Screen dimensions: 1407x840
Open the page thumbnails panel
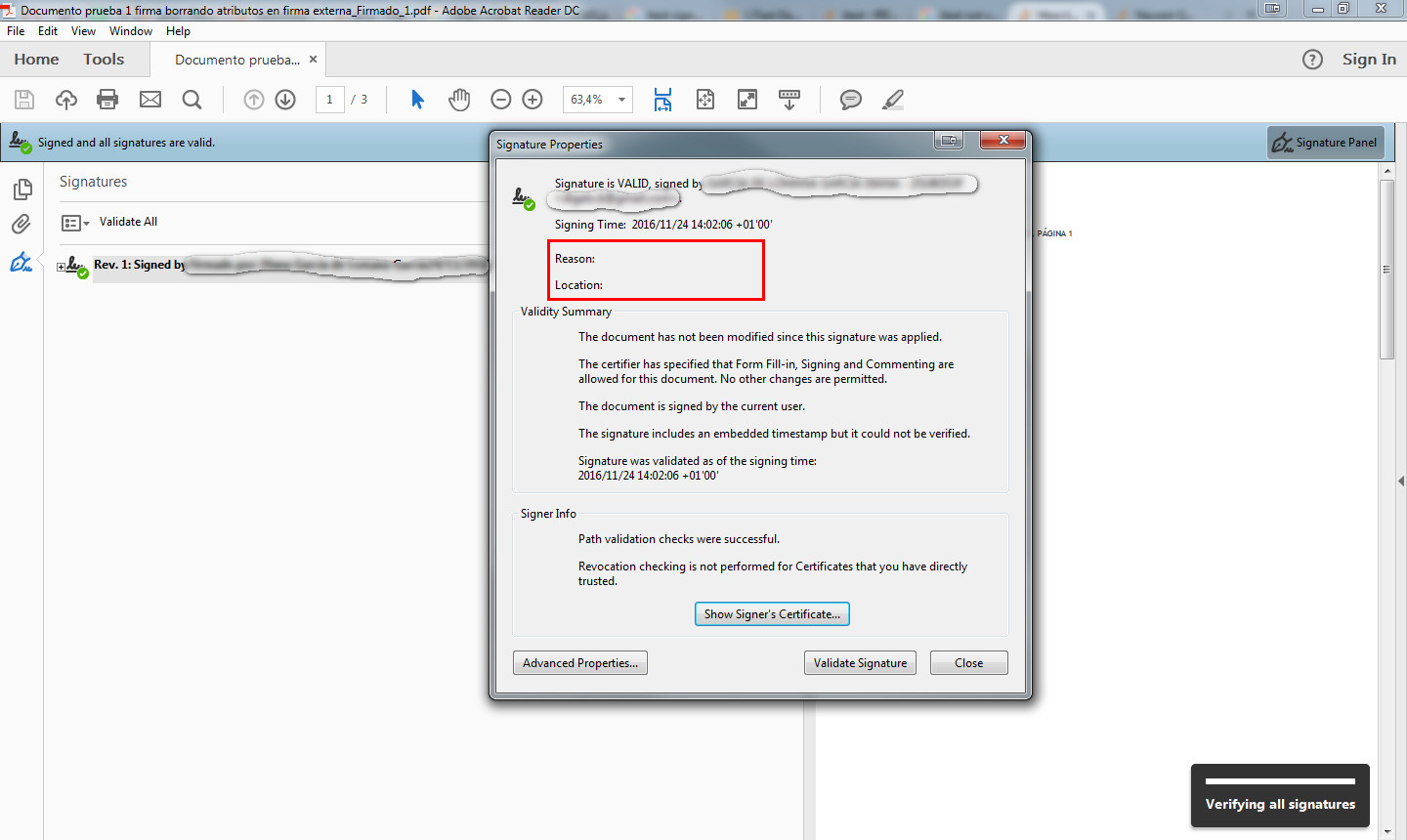21,189
